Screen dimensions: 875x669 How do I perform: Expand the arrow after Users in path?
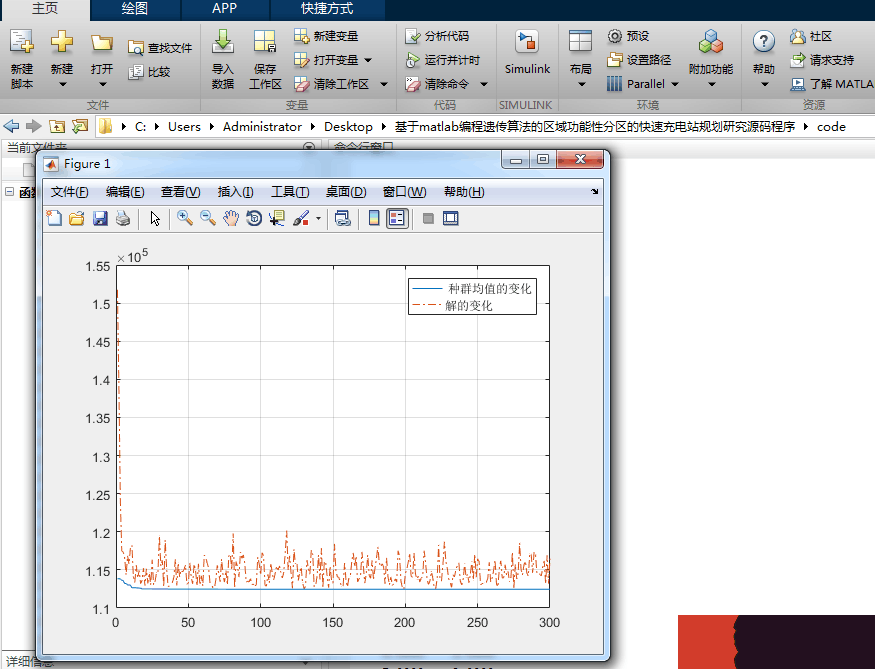click(x=212, y=127)
